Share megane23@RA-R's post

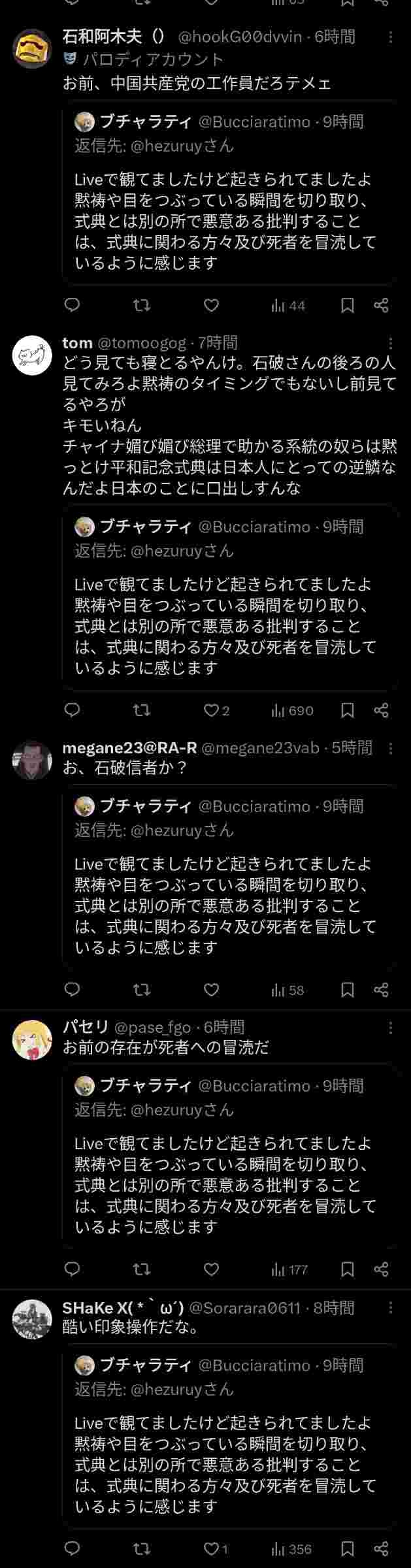[382, 990]
